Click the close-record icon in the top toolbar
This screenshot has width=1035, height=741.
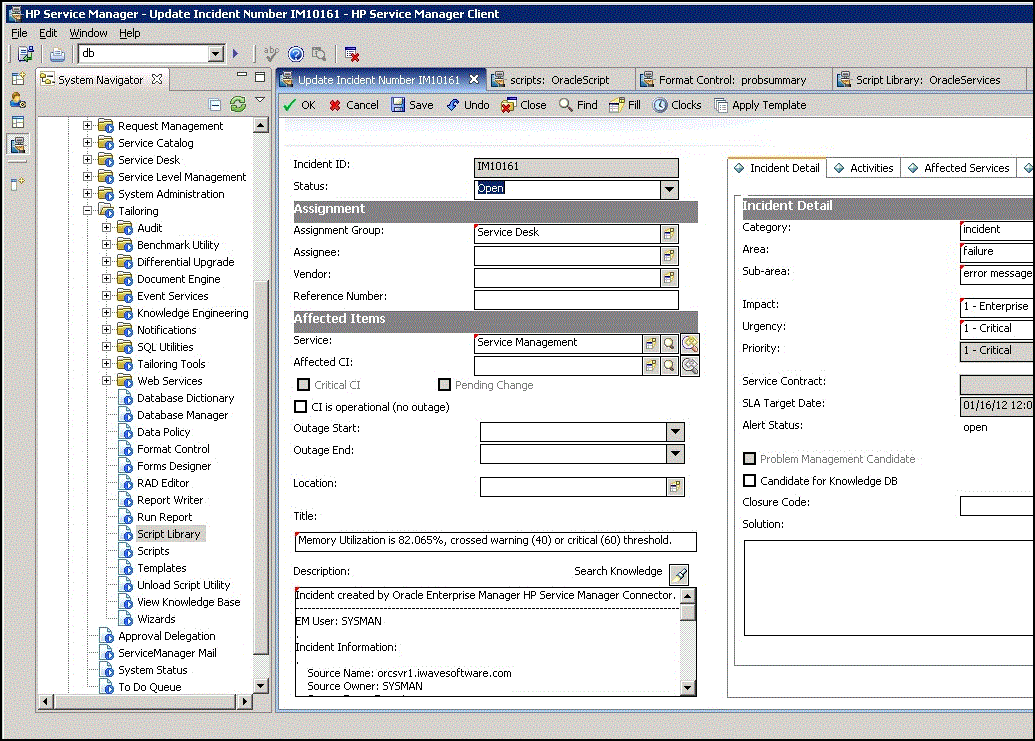tap(352, 54)
